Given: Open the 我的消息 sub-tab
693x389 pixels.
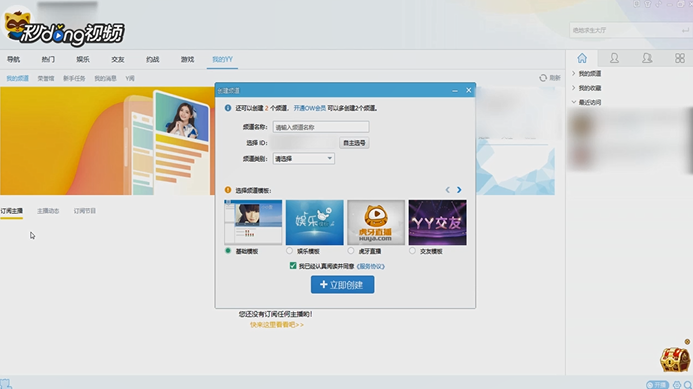Looking at the screenshot, I should click(x=105, y=78).
